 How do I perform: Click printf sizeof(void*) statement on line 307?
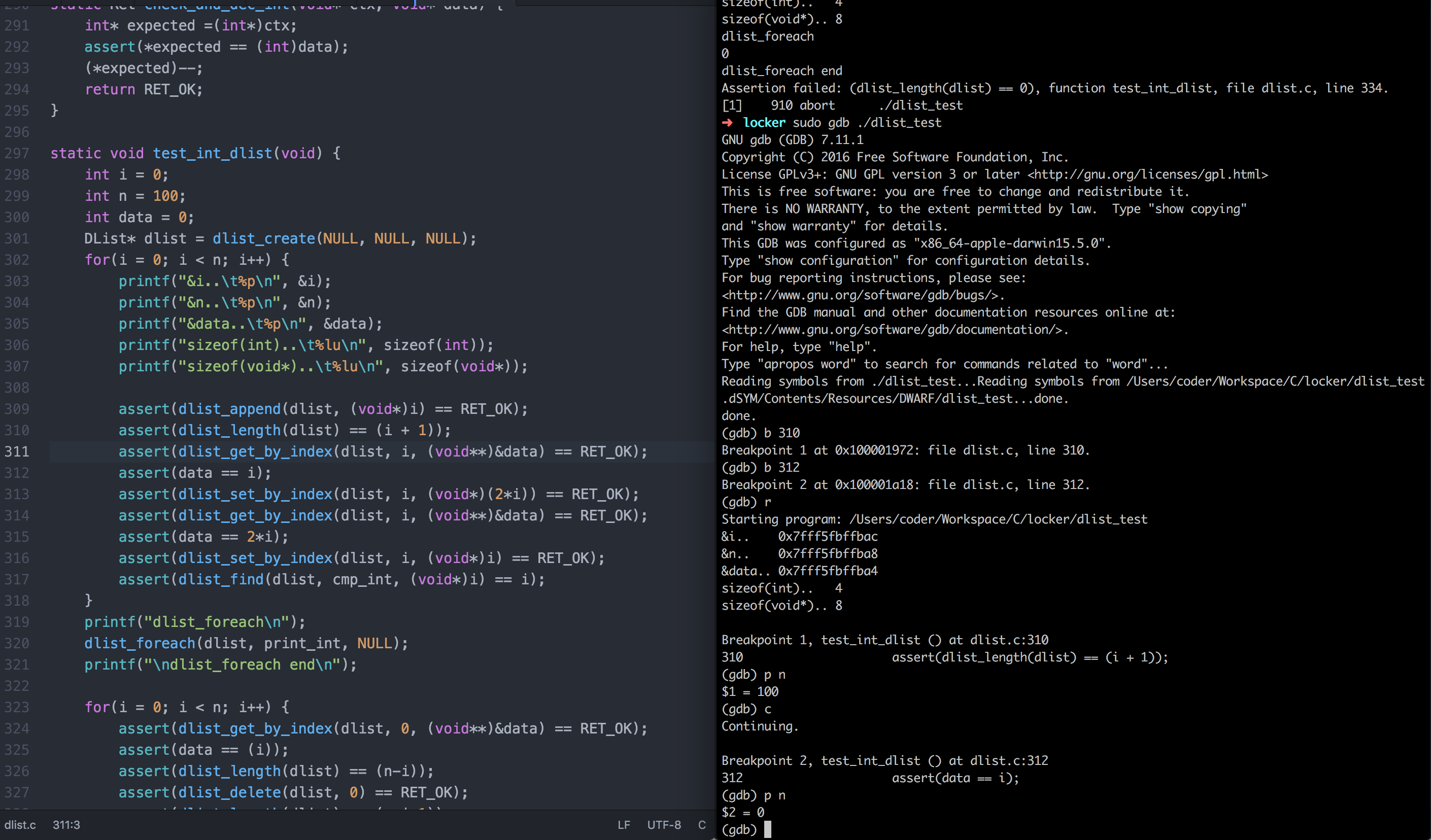point(323,367)
